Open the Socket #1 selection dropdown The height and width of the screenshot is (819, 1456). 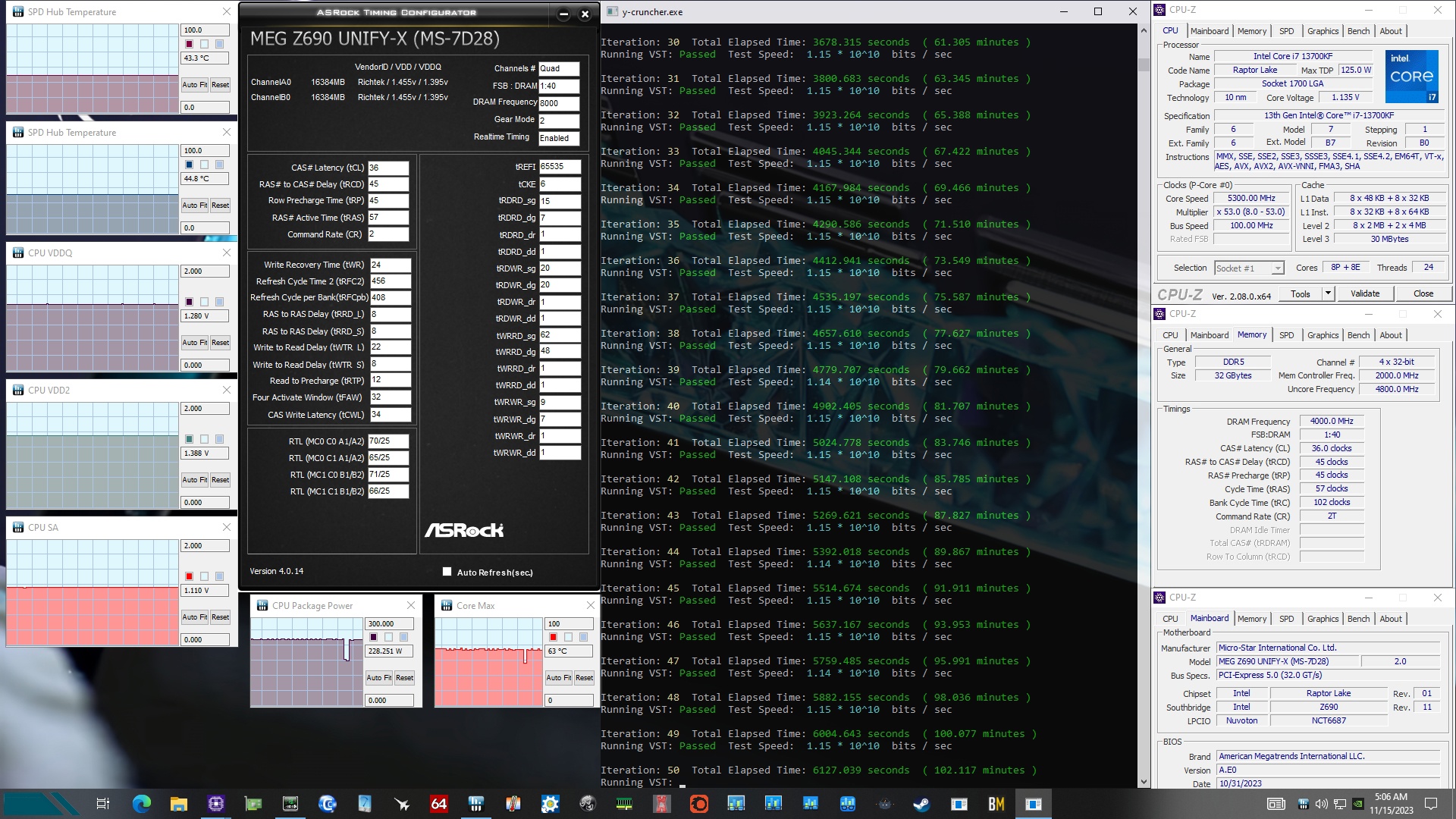point(1278,268)
